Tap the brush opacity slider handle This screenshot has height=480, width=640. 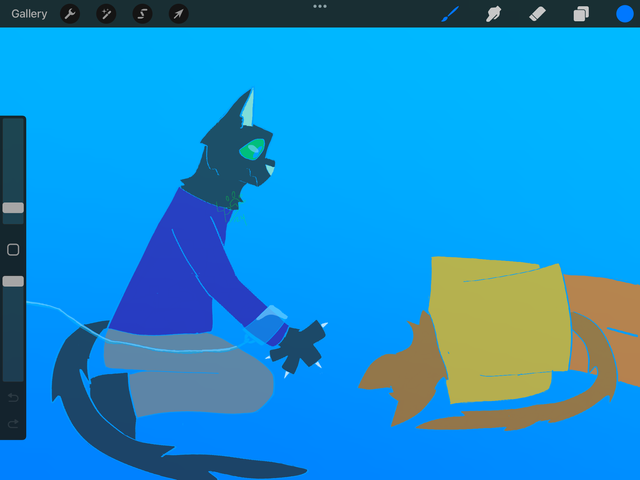(13, 281)
